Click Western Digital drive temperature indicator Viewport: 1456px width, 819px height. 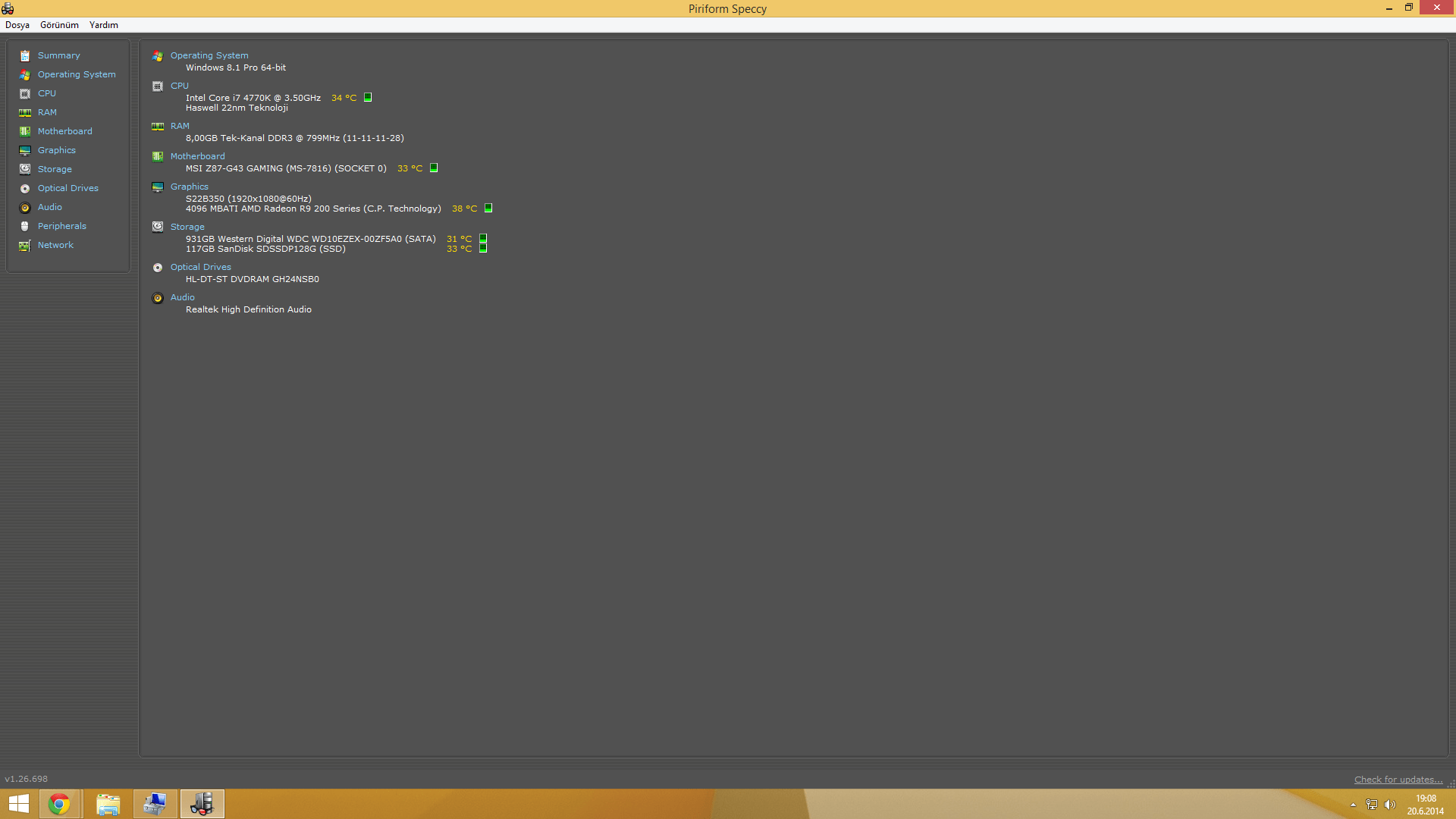pos(483,239)
